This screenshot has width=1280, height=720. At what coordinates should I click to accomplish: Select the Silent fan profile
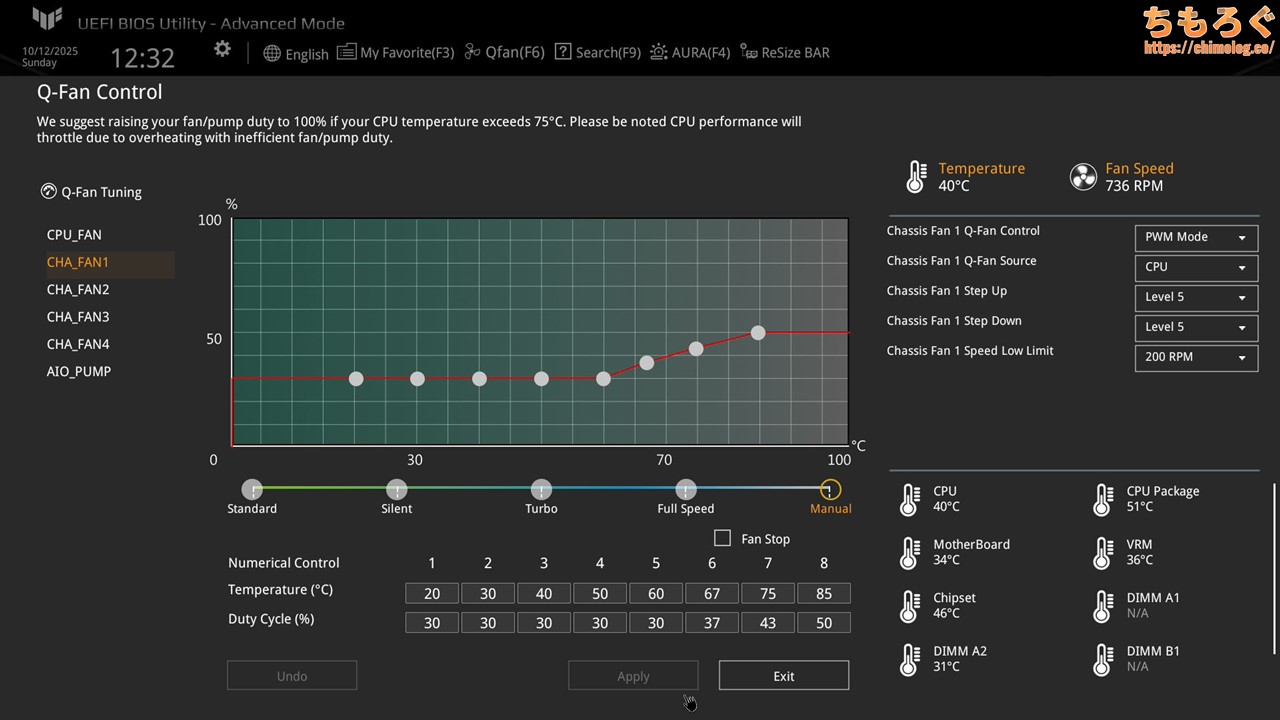pyautogui.click(x=397, y=490)
